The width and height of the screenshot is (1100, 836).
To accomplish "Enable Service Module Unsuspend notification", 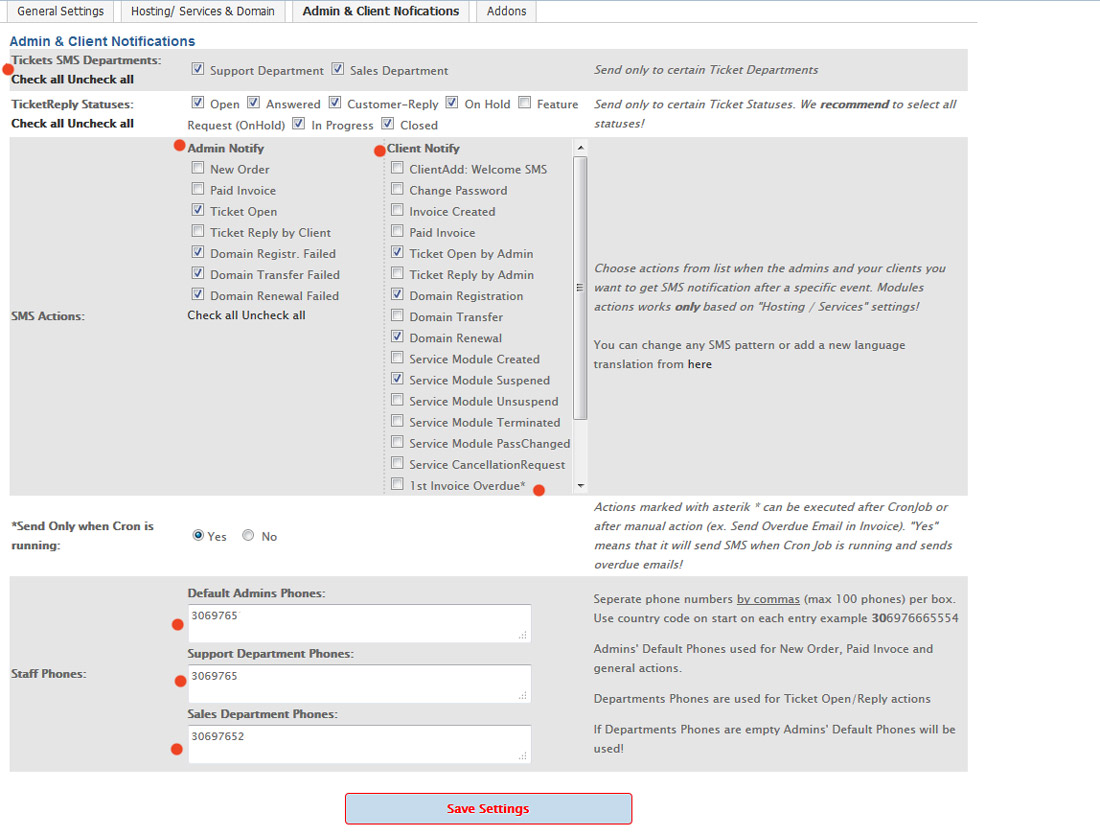I will [398, 400].
